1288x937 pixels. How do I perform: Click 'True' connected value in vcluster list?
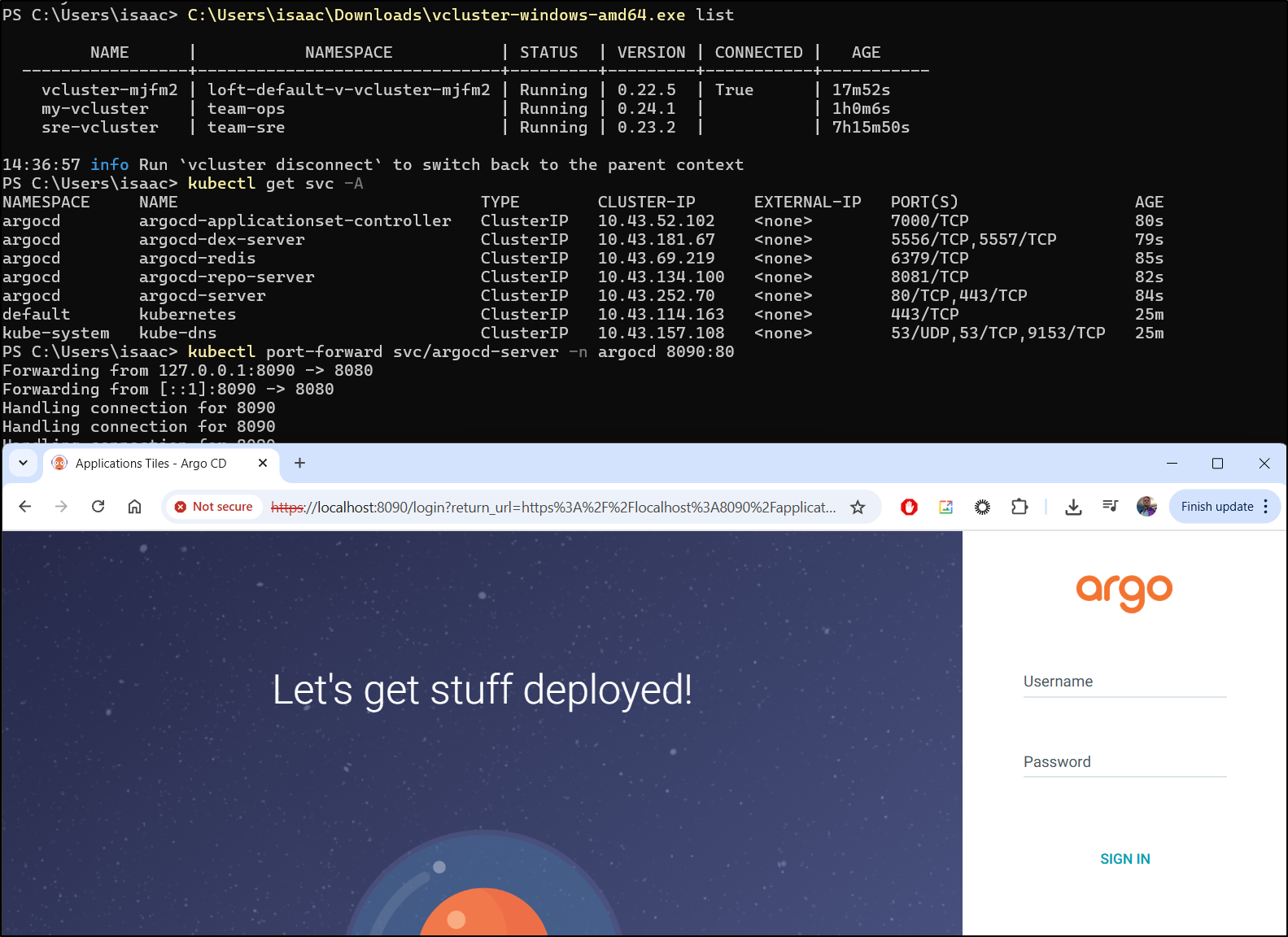[x=734, y=90]
